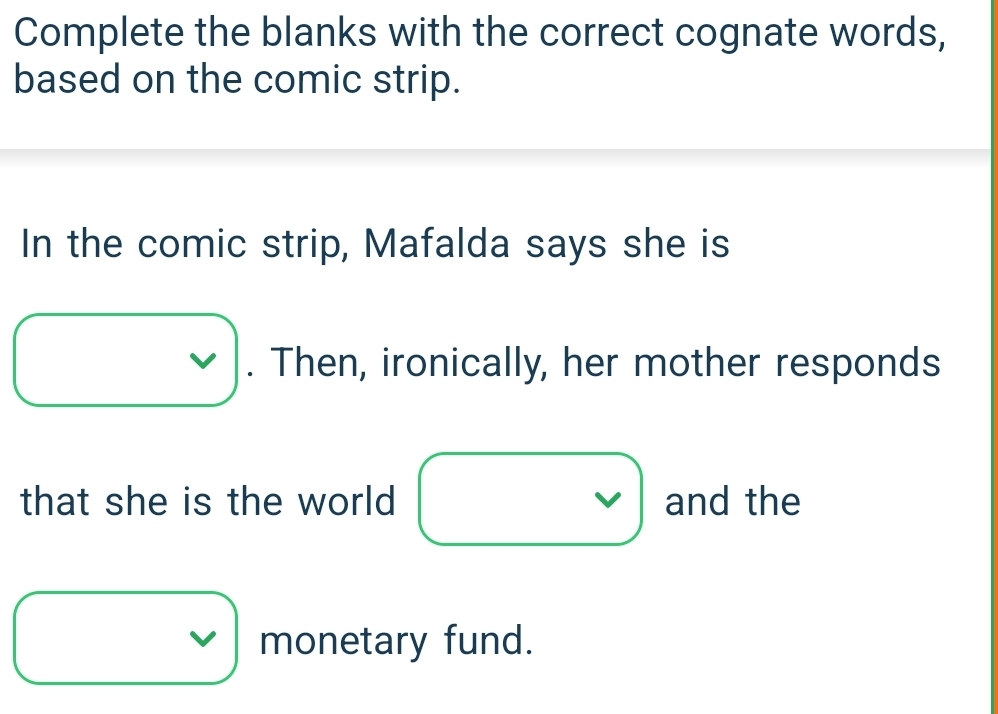Click the text "monetary fund."
This screenshot has height=714, width=998.
(394, 639)
